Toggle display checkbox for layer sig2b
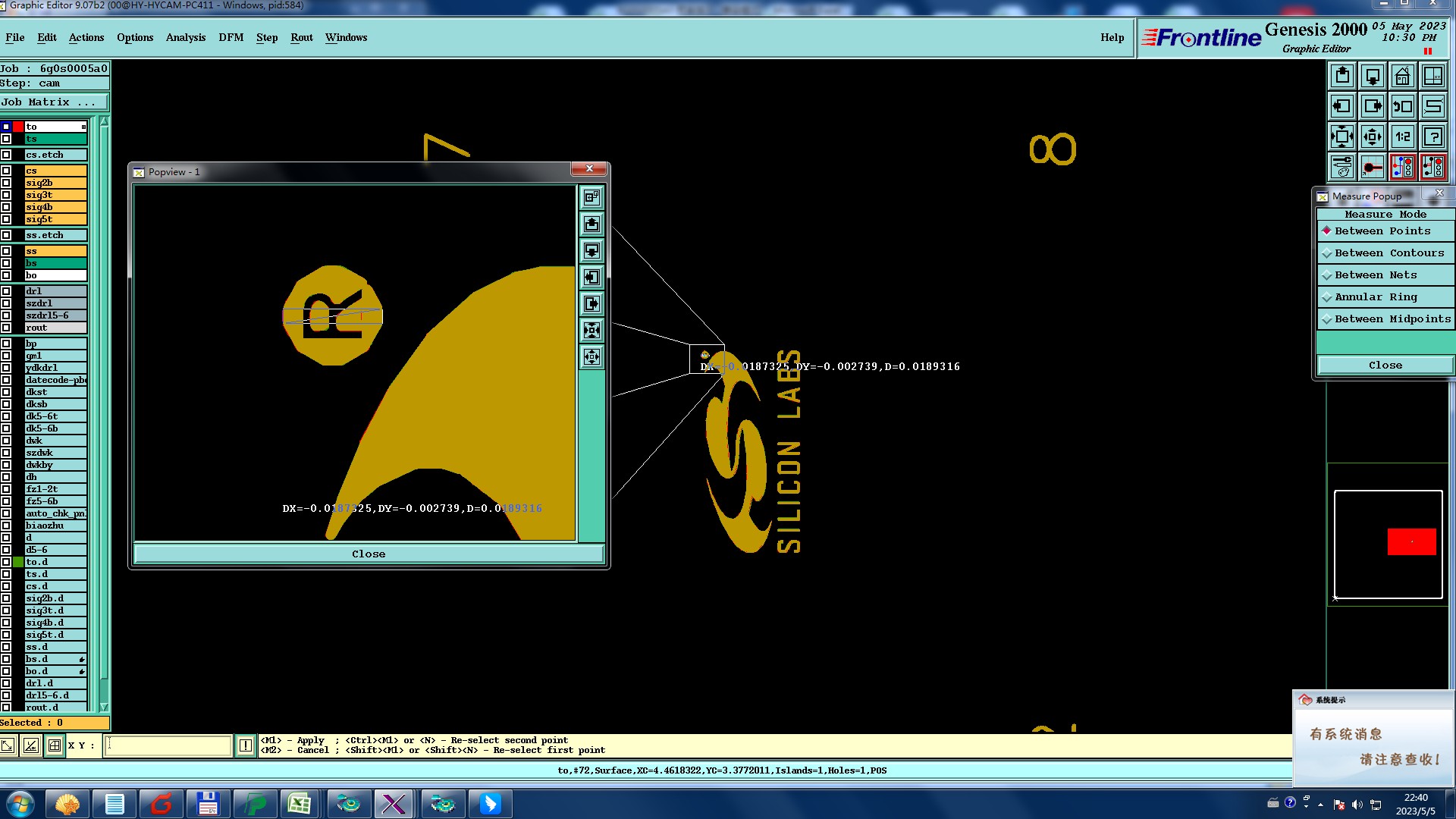The height and width of the screenshot is (819, 1456). click(6, 183)
